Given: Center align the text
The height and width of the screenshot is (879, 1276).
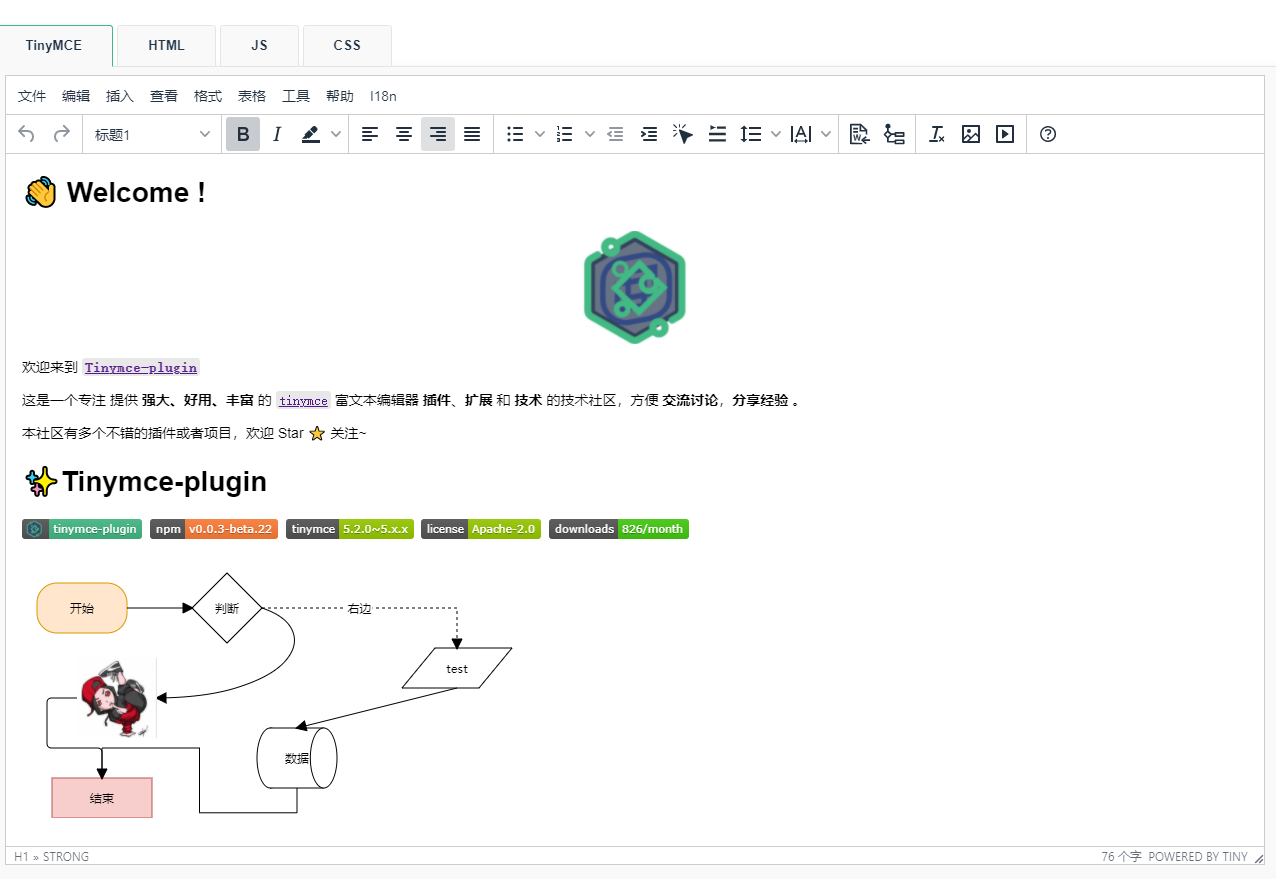Looking at the screenshot, I should coord(404,134).
